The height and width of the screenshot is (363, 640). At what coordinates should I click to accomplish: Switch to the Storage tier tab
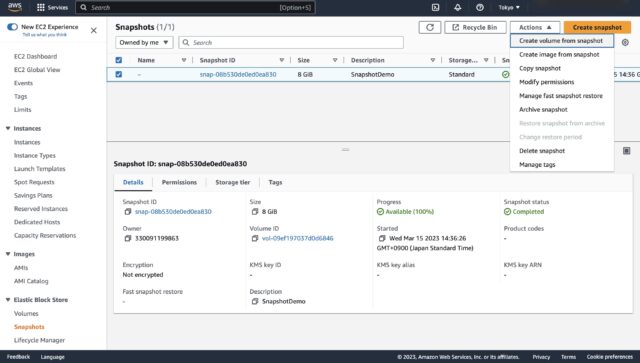click(233, 182)
